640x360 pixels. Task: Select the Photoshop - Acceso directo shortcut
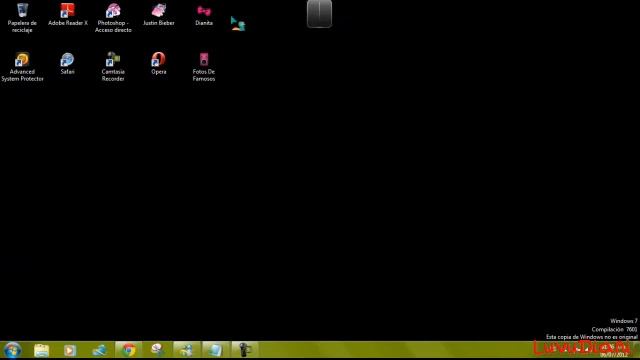point(113,18)
